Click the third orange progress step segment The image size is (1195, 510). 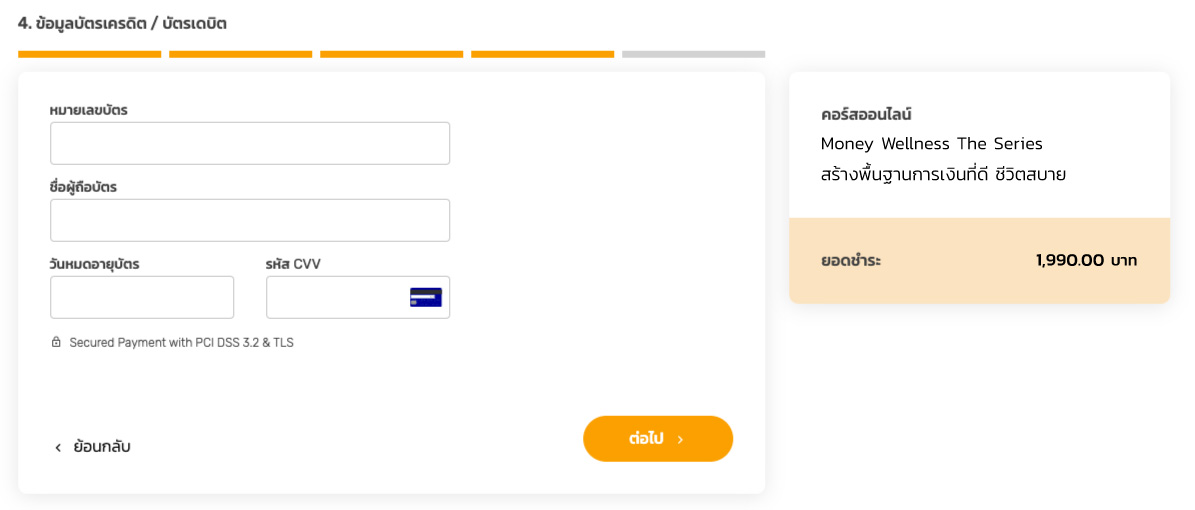pyautogui.click(x=391, y=54)
